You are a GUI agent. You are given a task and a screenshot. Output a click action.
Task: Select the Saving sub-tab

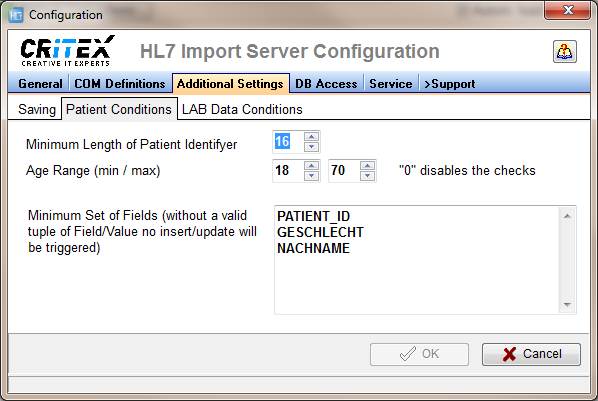click(x=37, y=110)
